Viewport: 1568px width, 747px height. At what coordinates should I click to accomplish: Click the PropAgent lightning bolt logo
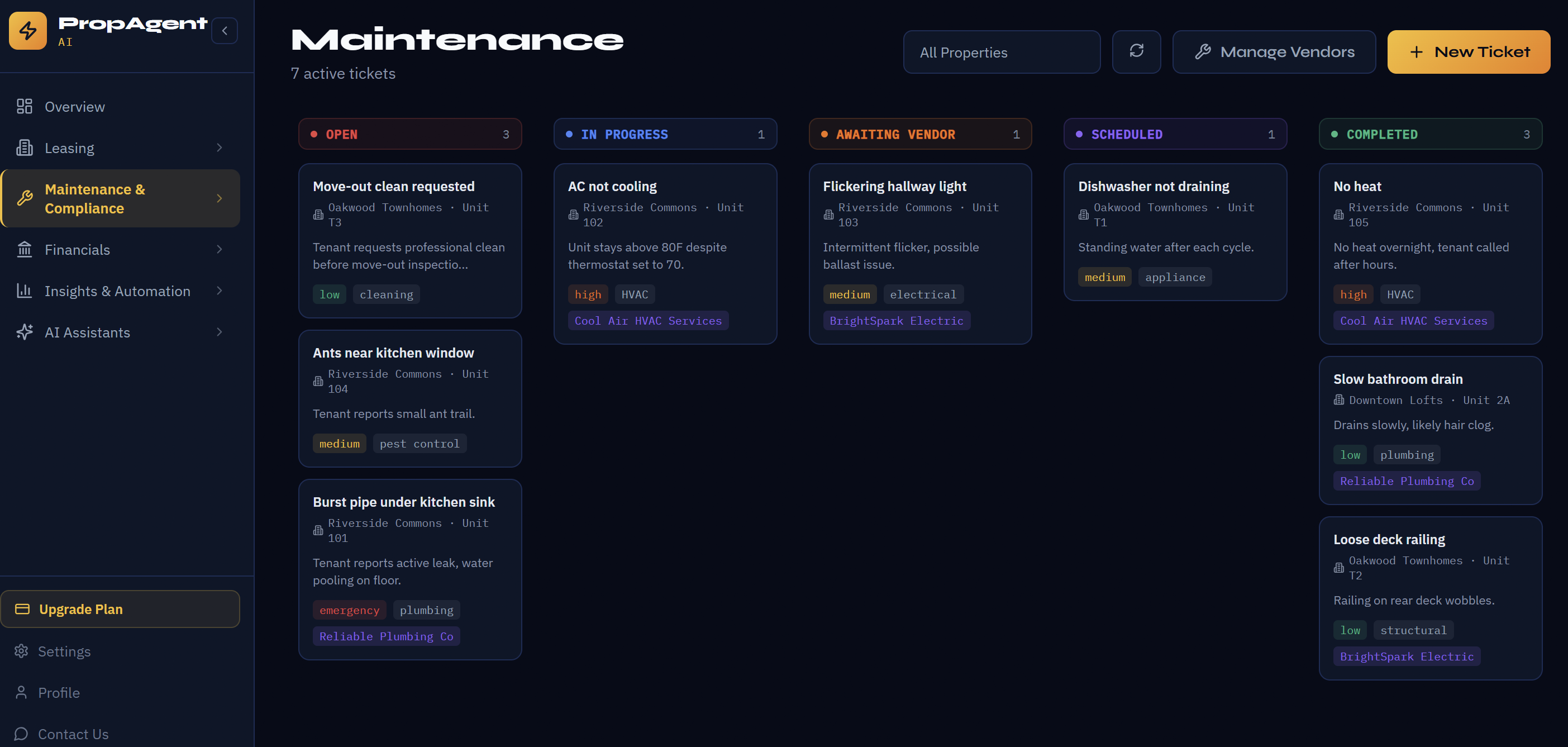(x=28, y=30)
